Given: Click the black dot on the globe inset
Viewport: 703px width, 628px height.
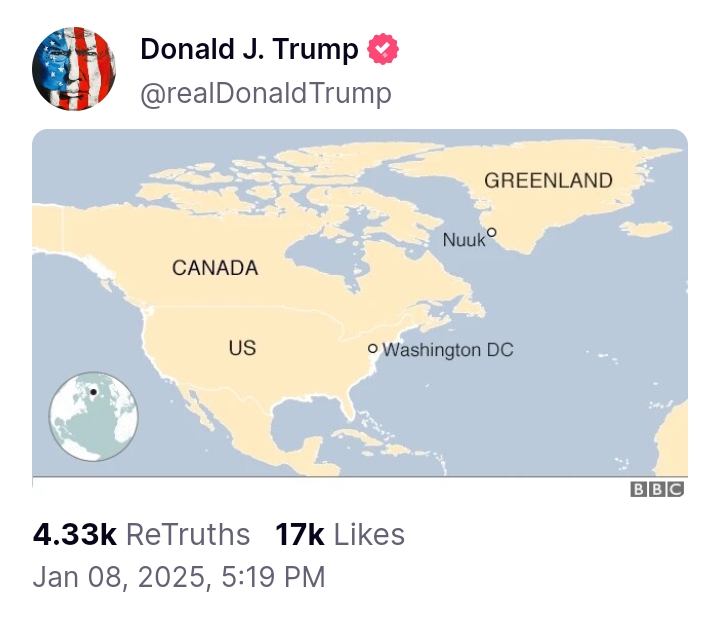Looking at the screenshot, I should 93,392.
